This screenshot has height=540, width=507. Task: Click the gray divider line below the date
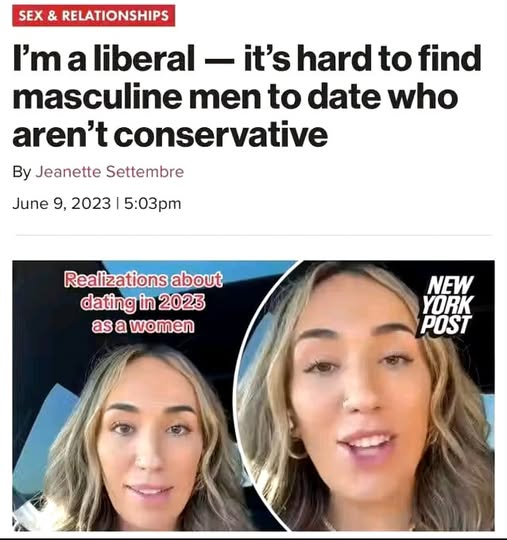[254, 235]
